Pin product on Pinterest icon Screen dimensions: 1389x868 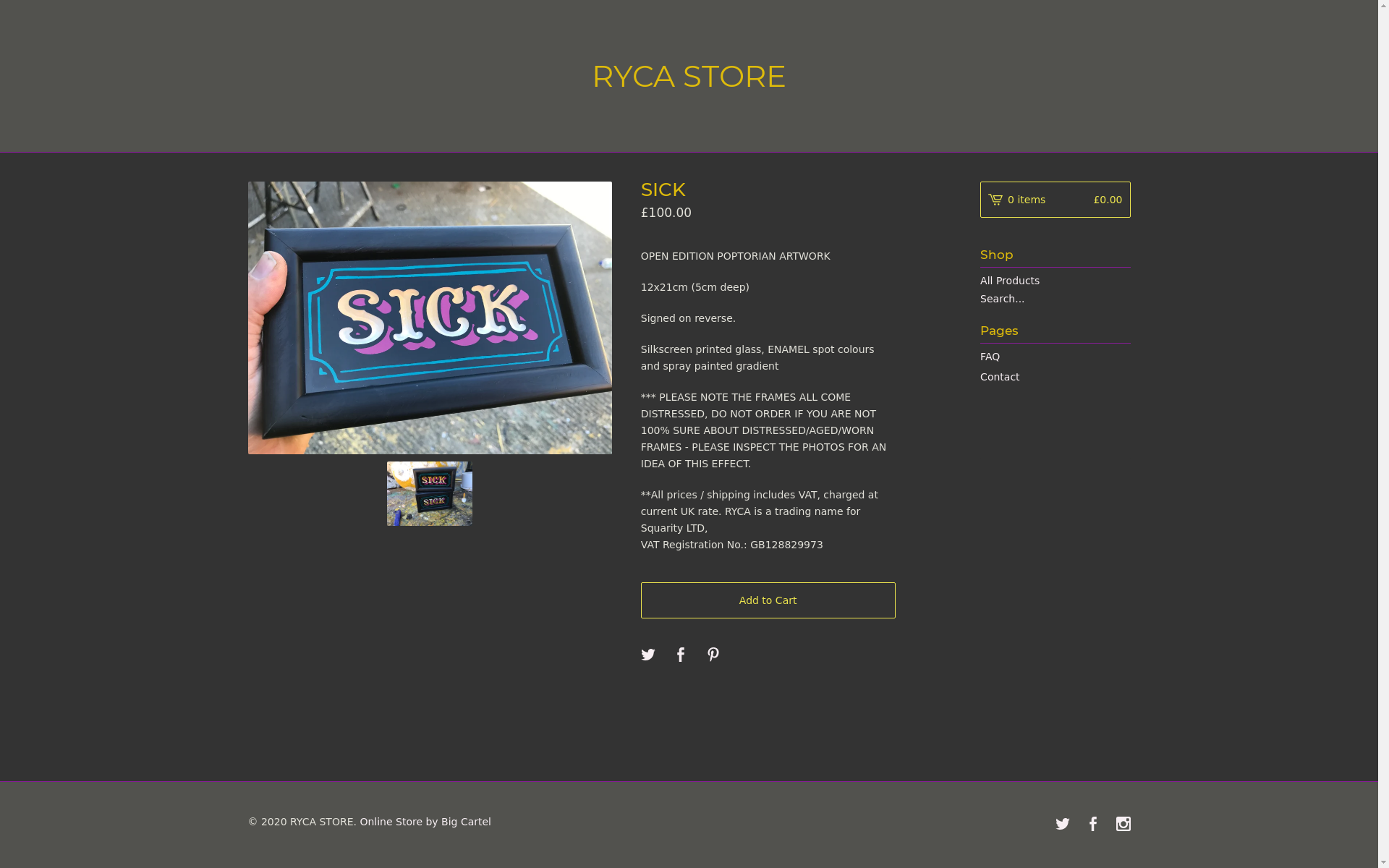(713, 655)
